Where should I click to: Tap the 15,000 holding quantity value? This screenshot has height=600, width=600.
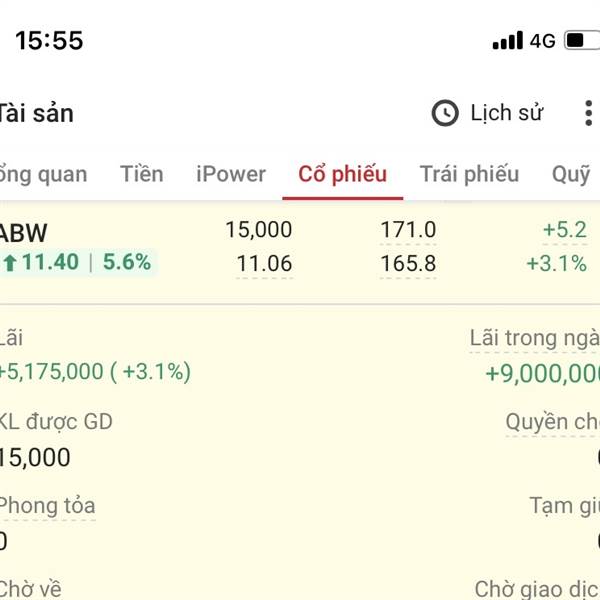pos(258,230)
